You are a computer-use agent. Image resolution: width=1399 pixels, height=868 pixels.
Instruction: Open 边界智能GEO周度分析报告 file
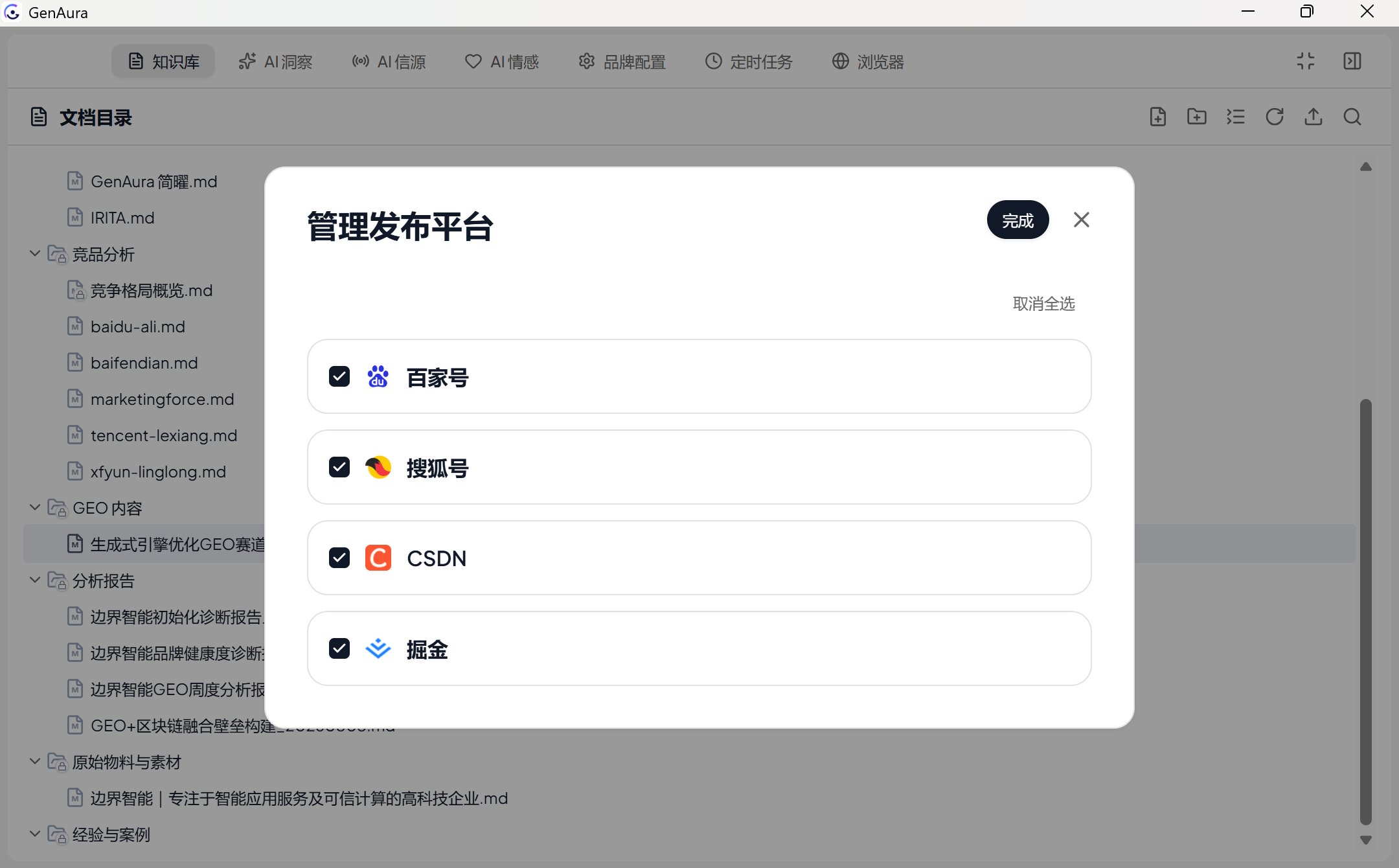(x=177, y=689)
